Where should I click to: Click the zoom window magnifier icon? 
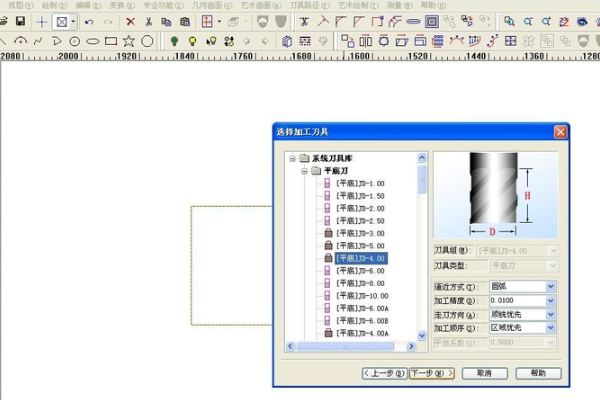coord(509,21)
